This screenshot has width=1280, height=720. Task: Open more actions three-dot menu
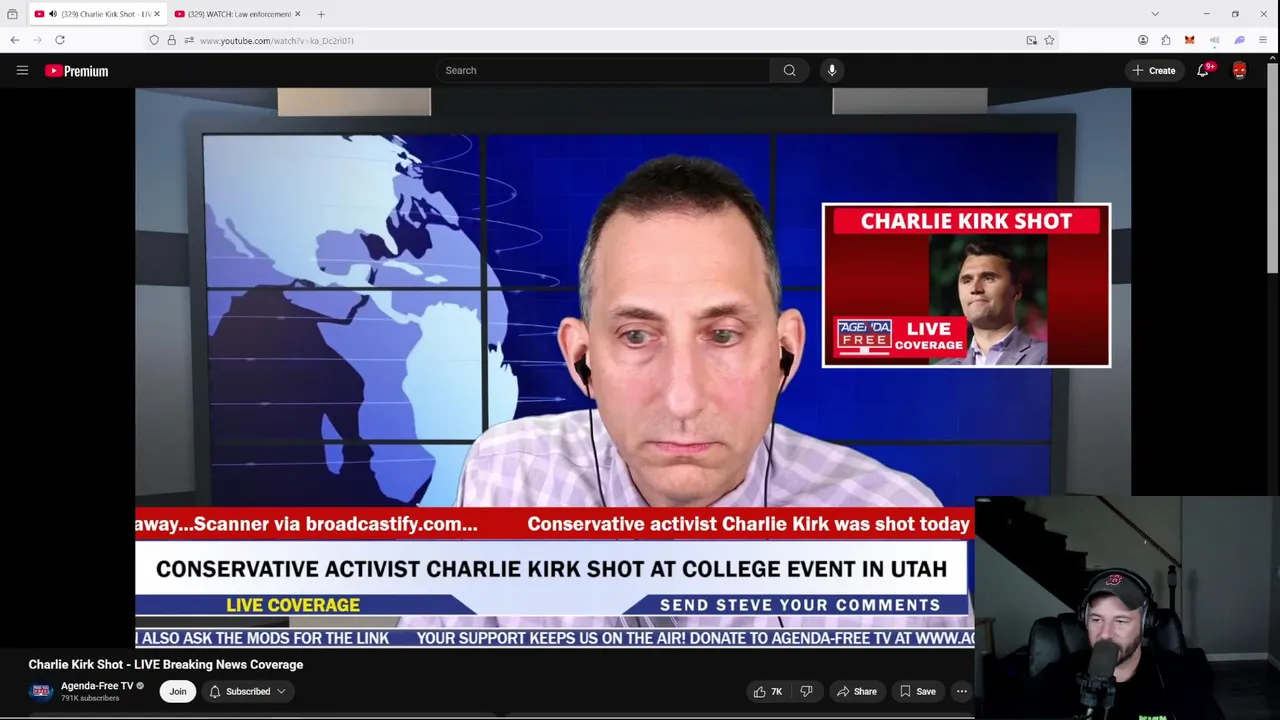(961, 691)
